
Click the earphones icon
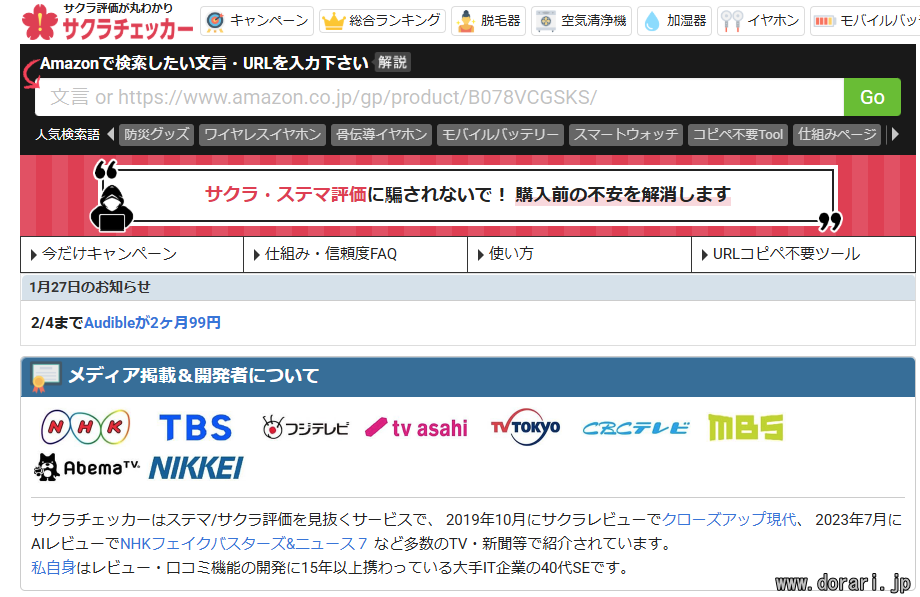point(732,21)
